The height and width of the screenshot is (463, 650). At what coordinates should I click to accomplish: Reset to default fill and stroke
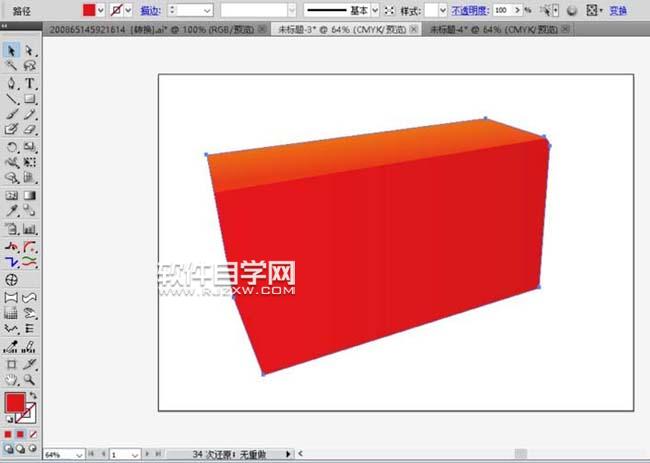tap(9, 419)
